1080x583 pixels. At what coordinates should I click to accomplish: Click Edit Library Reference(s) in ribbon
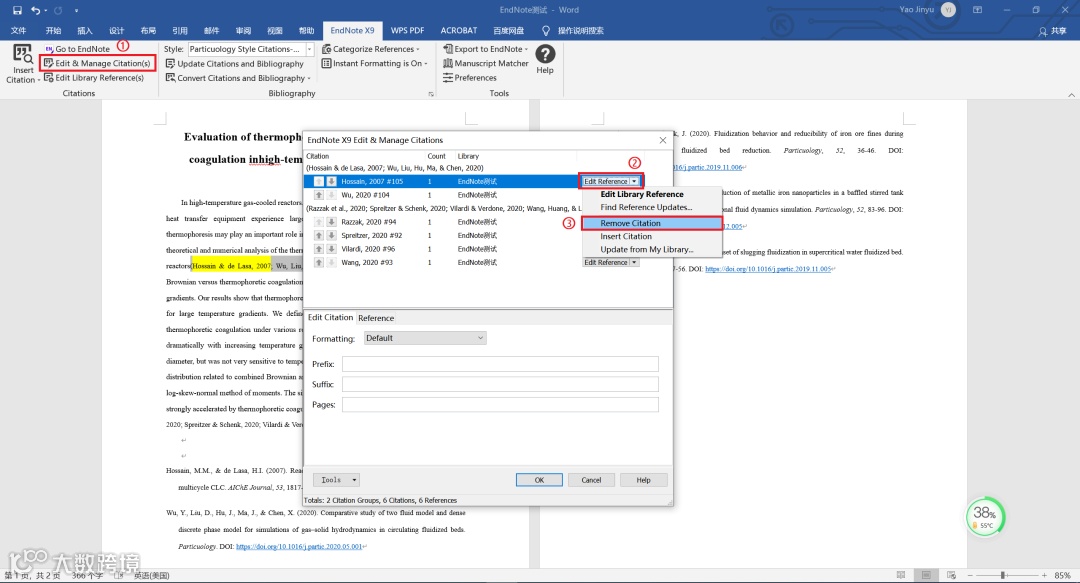click(94, 78)
